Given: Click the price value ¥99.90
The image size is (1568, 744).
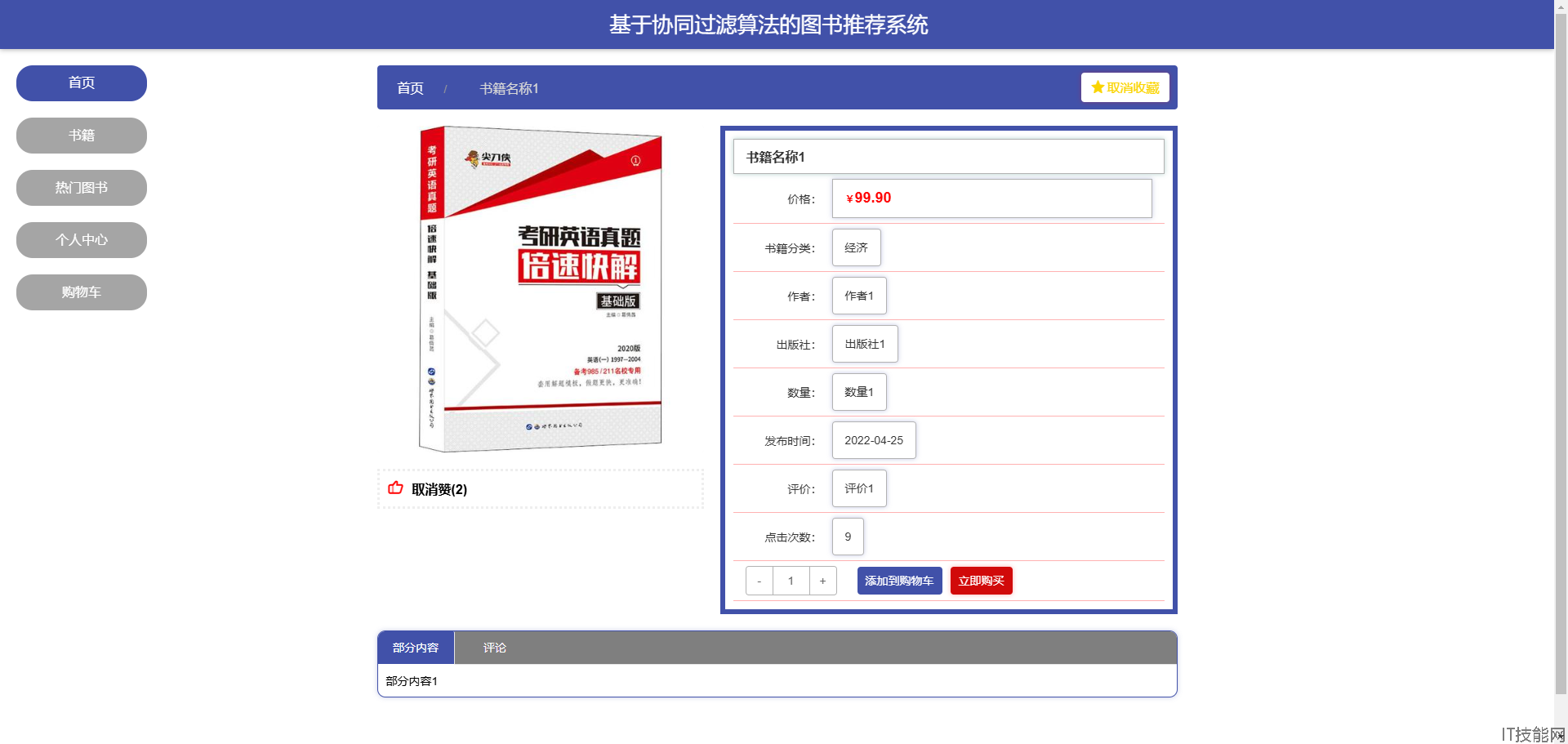Looking at the screenshot, I should [x=869, y=198].
